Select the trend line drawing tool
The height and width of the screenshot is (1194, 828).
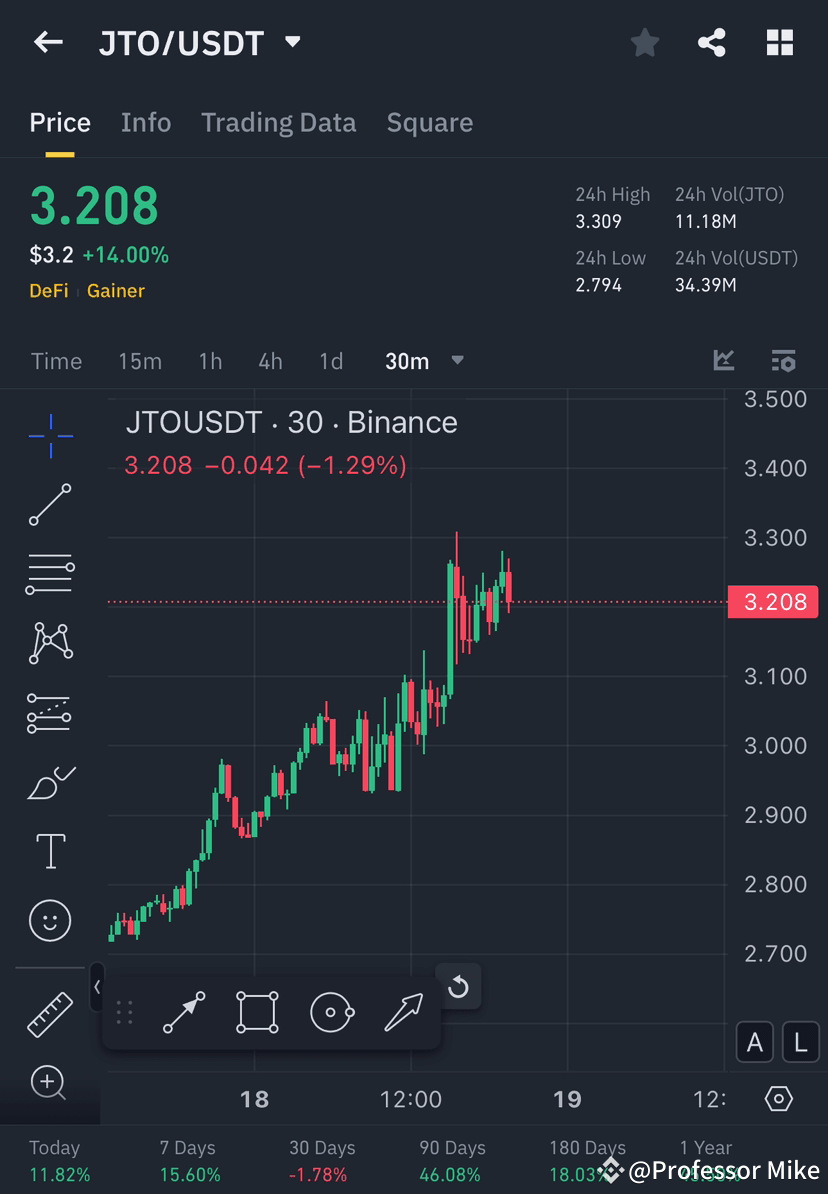click(50, 505)
